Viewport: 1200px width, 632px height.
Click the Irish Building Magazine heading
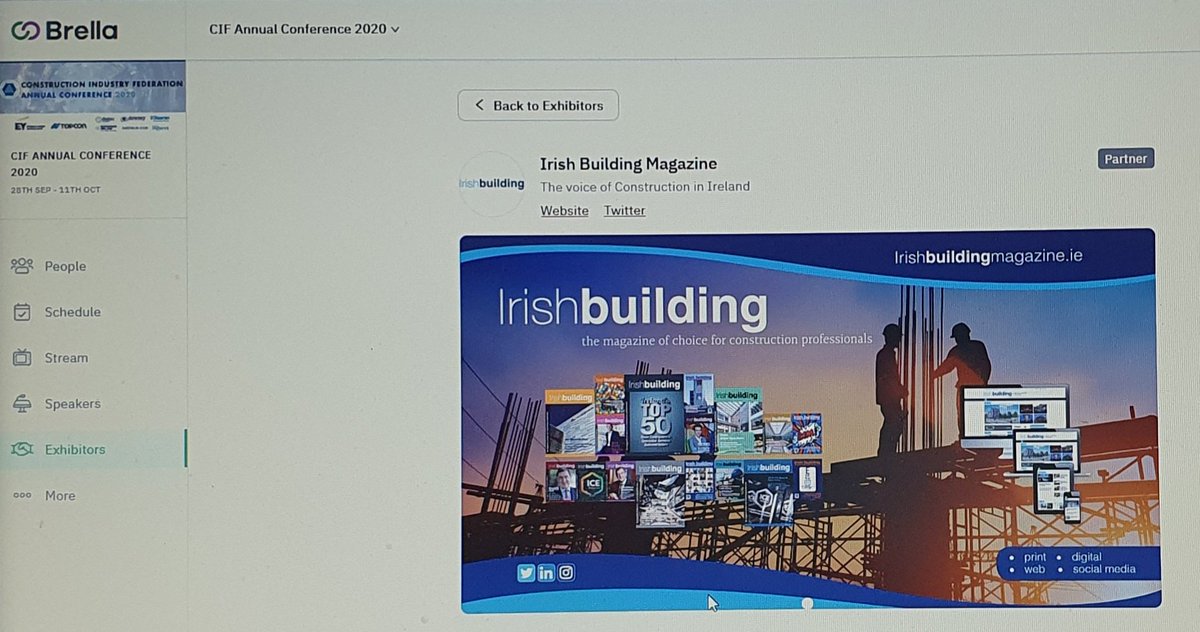pyautogui.click(x=628, y=164)
